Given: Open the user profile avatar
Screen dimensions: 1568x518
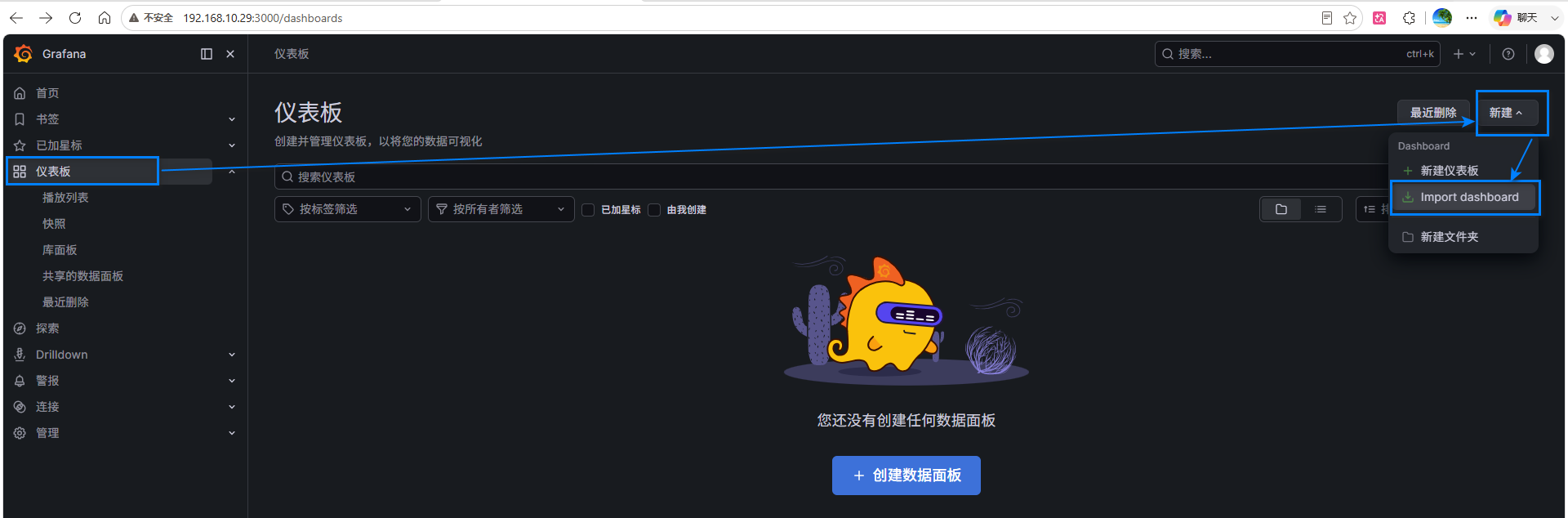Looking at the screenshot, I should point(1544,54).
